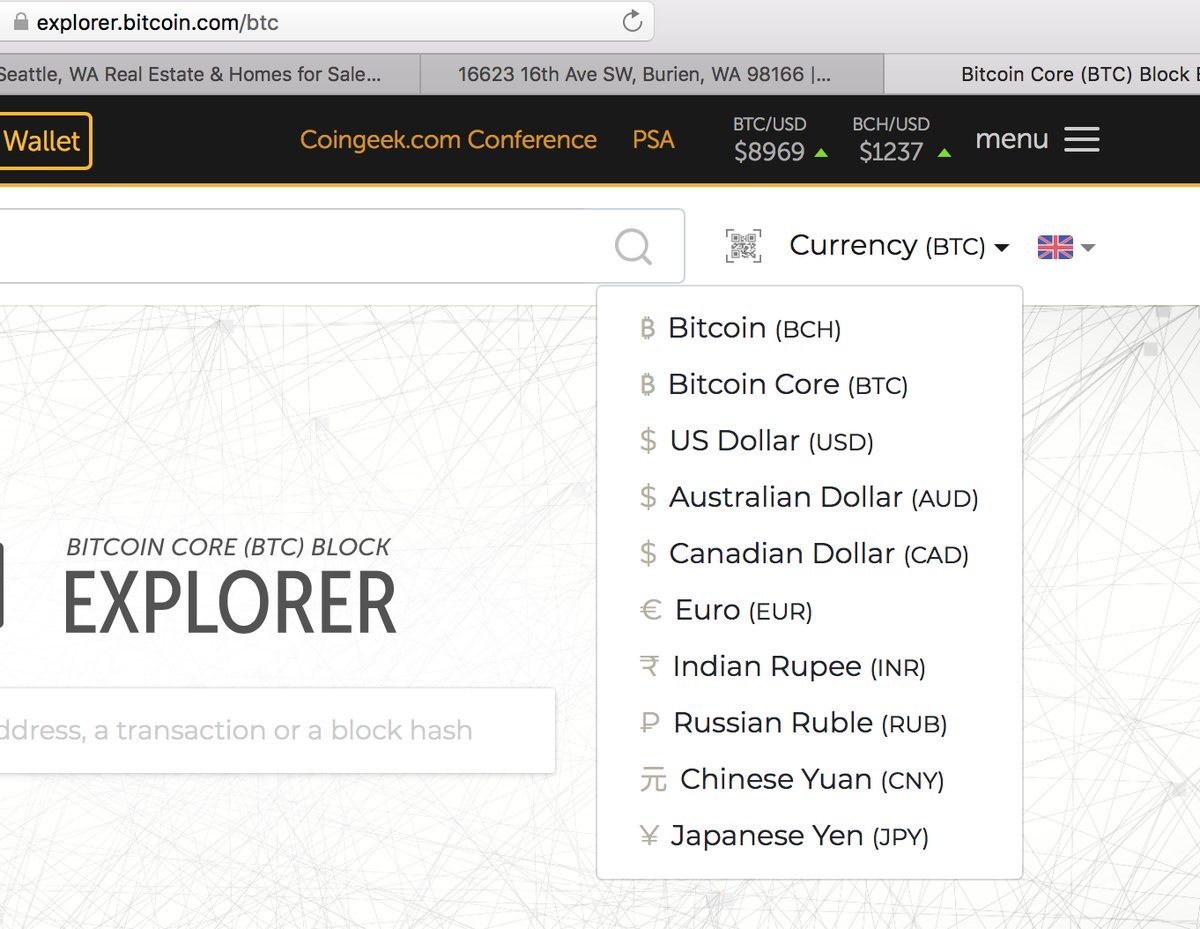Viewport: 1200px width, 929px height.
Task: Click the dollar sign next to Australian Dollar
Action: (648, 497)
